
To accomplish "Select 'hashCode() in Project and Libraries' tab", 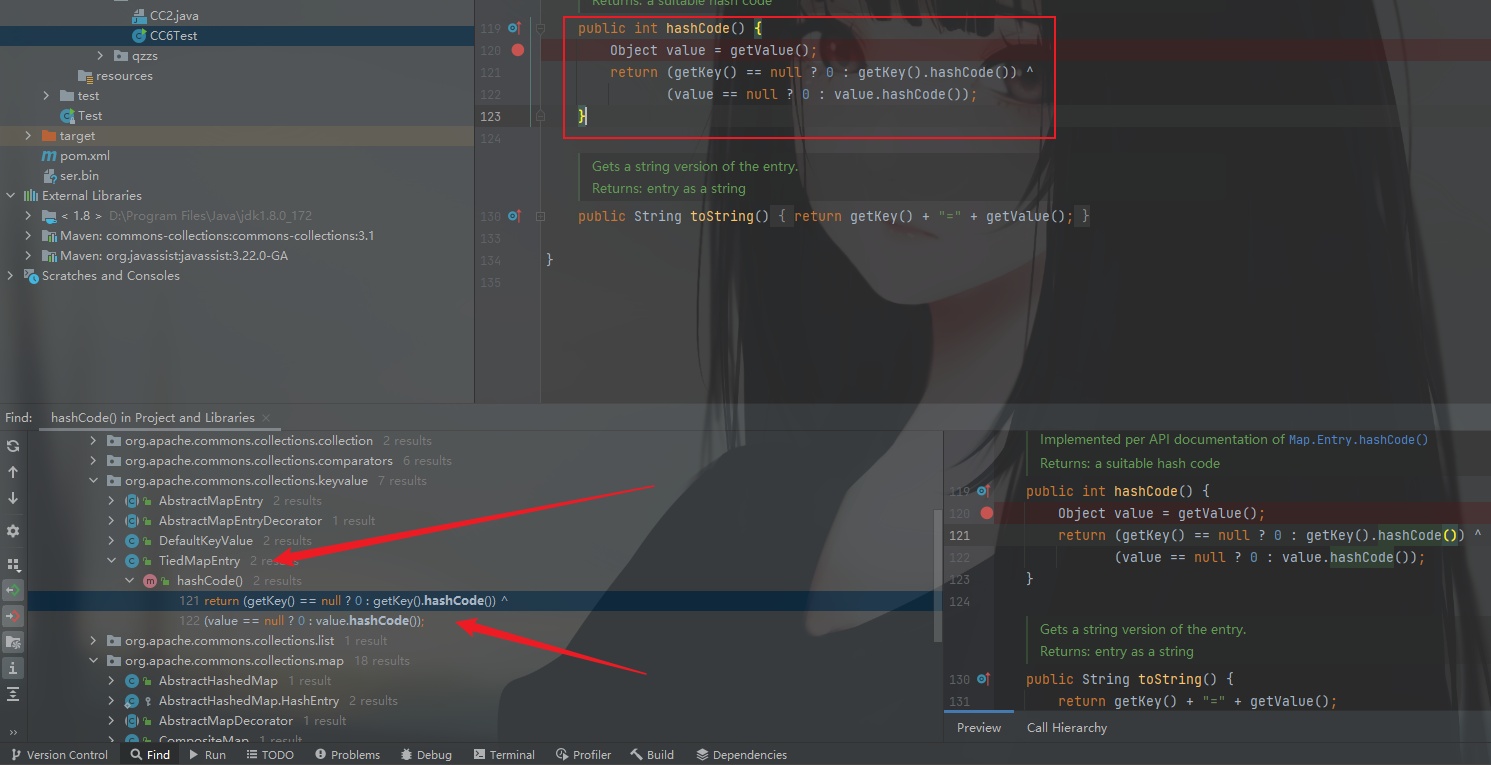I will click(152, 418).
